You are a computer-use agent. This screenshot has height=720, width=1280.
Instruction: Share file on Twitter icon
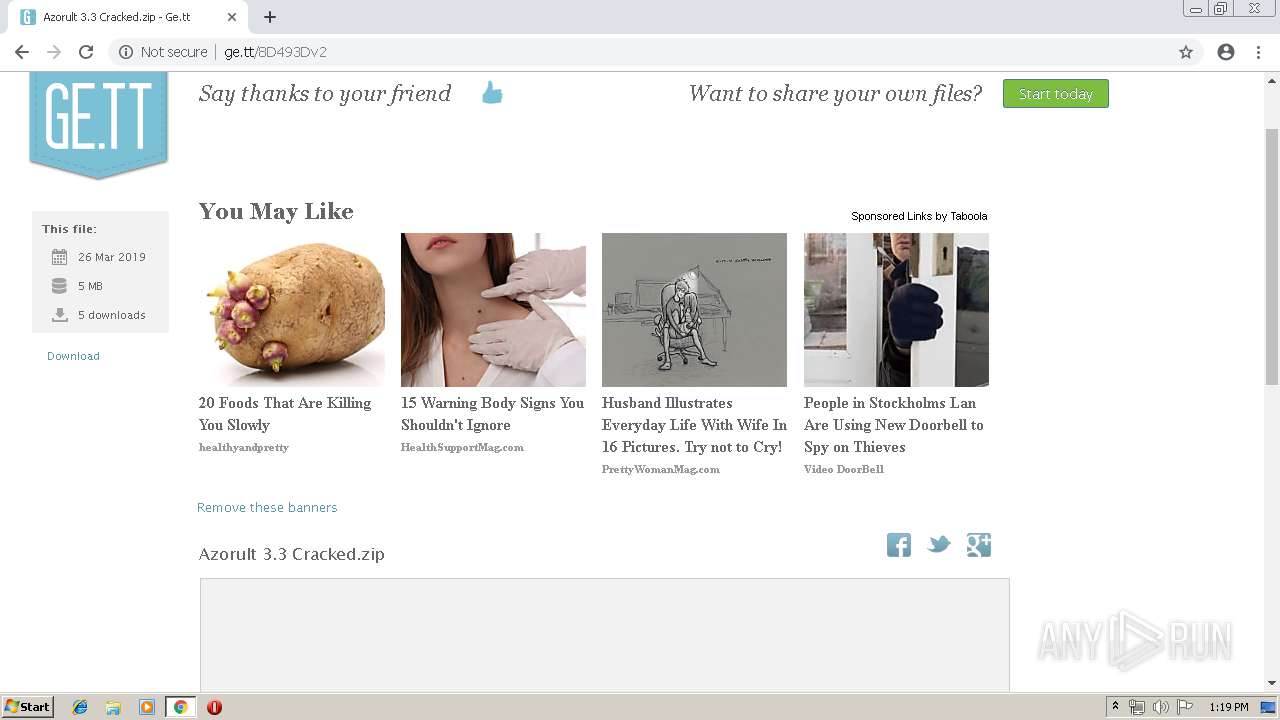pos(938,545)
